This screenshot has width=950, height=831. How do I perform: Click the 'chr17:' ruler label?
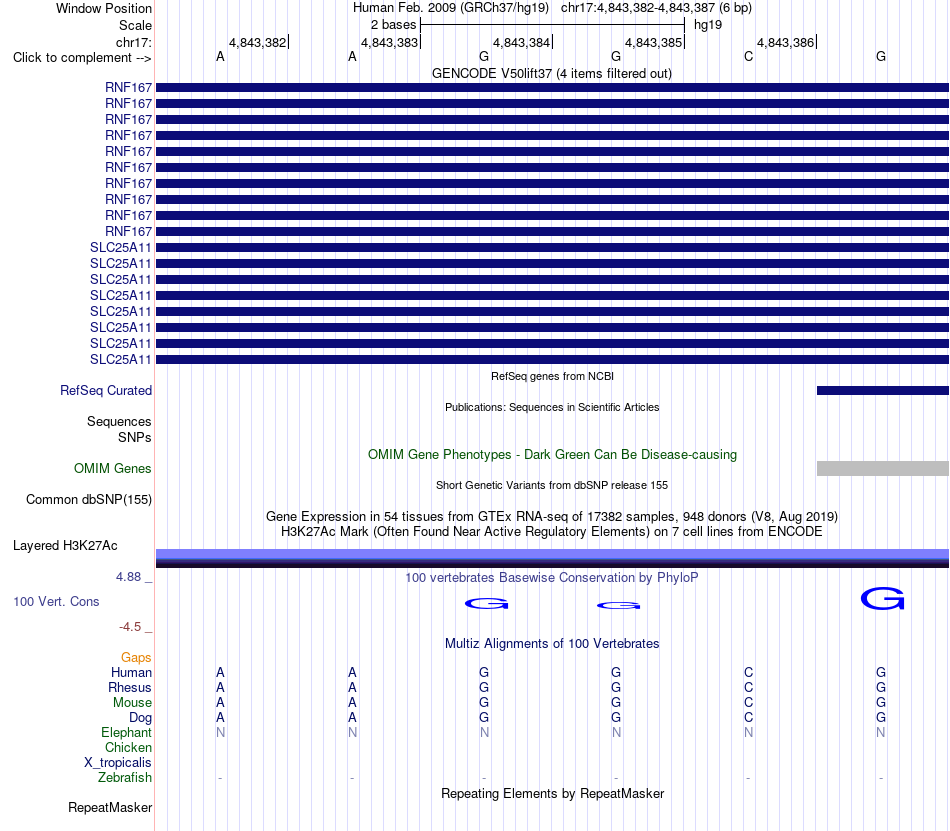(133, 42)
